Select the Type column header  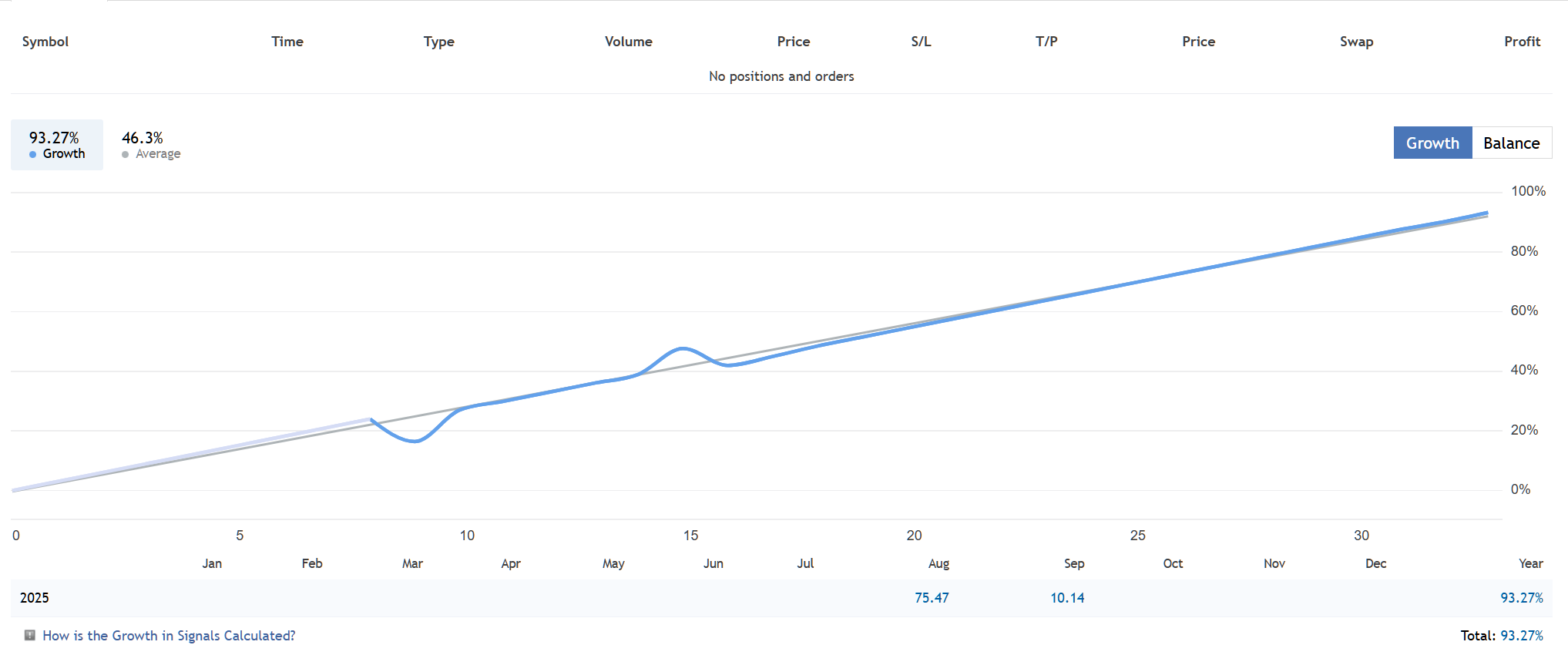pyautogui.click(x=438, y=42)
